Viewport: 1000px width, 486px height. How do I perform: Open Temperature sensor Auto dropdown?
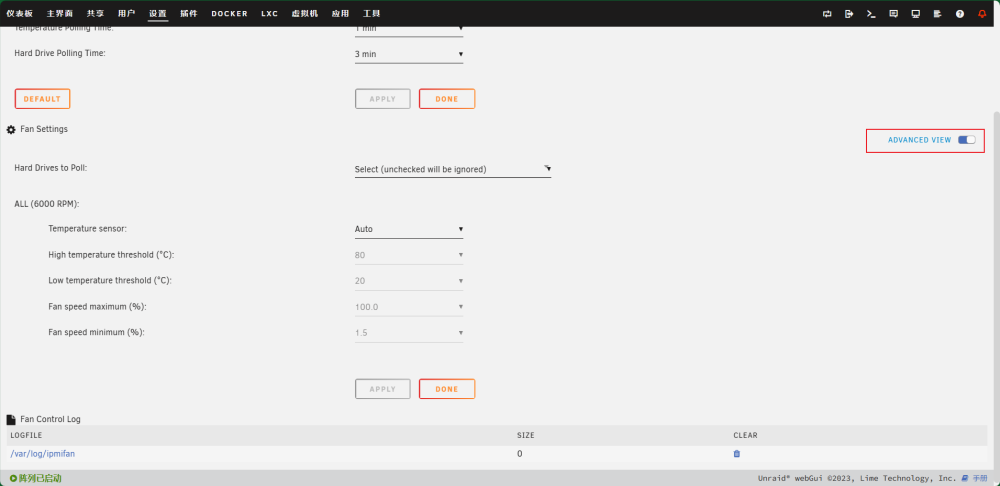click(409, 229)
